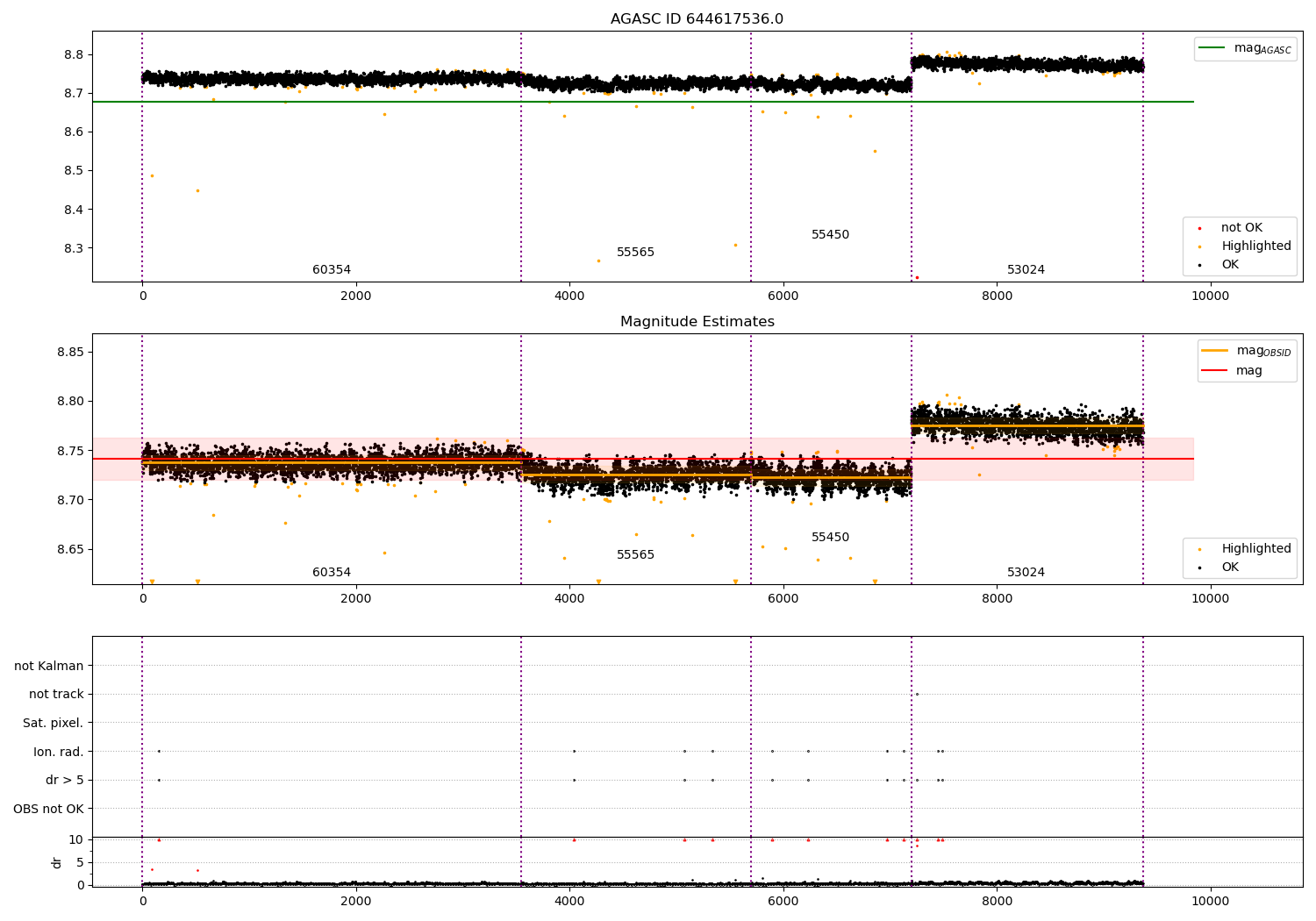
Task: Click obsid label 55450 in the AGASC ID plot
Action: tap(830, 235)
